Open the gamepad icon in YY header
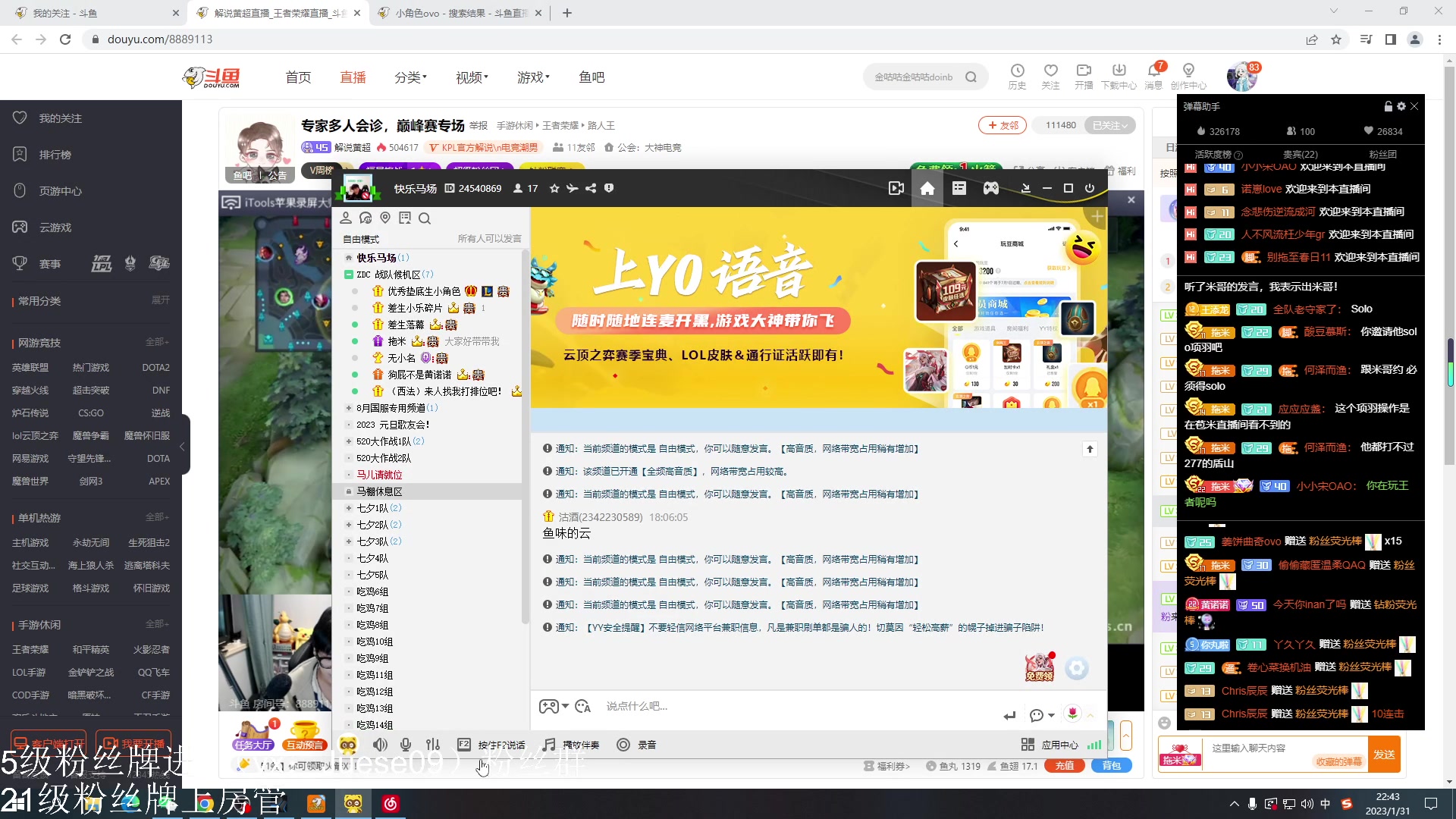The width and height of the screenshot is (1456, 819). coord(990,188)
